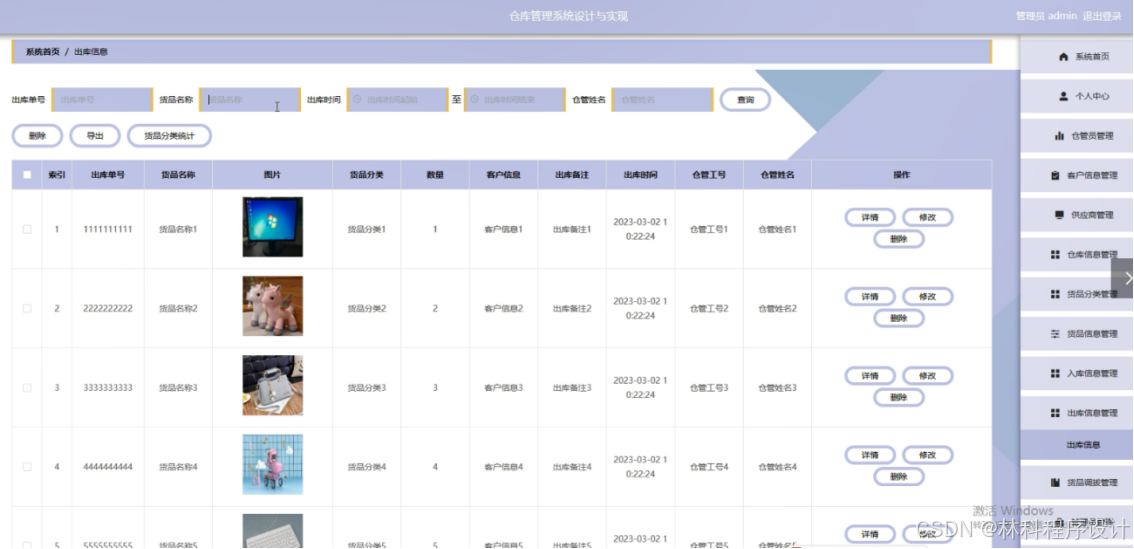Focus the 出库单号 search input
Image resolution: width=1134 pixels, height=549 pixels.
(x=102, y=100)
